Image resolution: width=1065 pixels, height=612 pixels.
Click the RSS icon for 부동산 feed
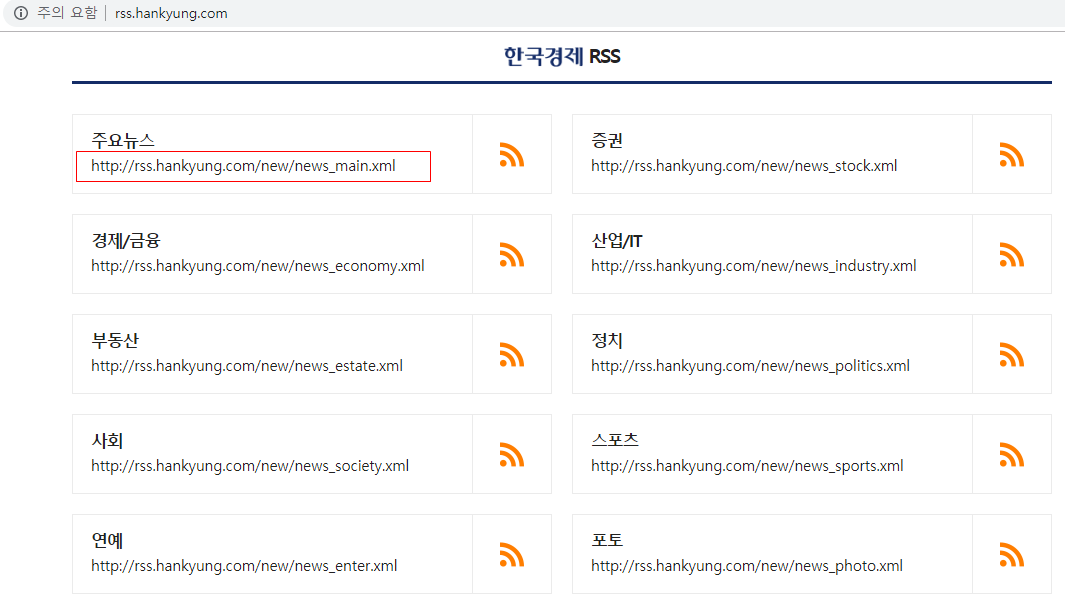pos(511,355)
